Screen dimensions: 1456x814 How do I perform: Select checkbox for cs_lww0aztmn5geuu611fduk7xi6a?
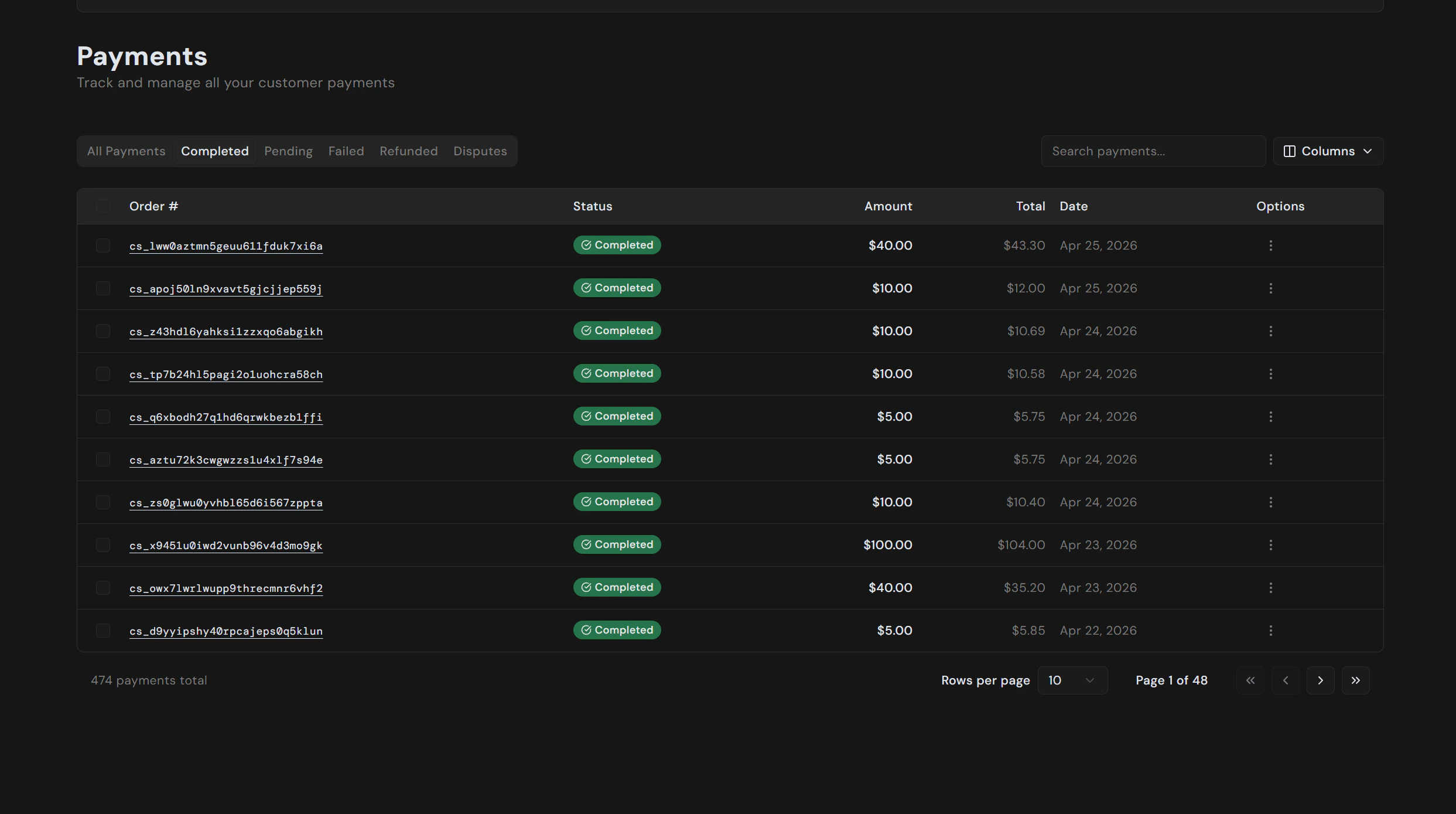coord(103,246)
